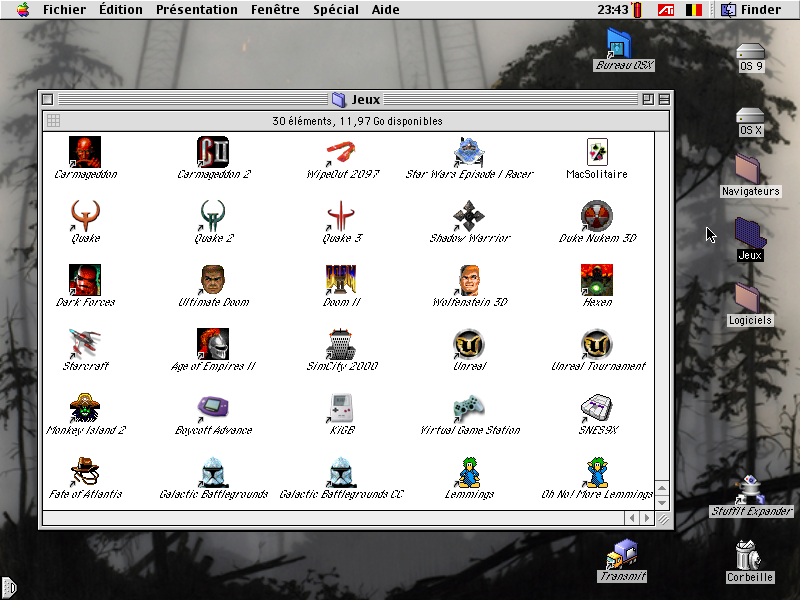Select the Starcraft spaceship icon
This screenshot has height=600, width=800.
(85, 343)
